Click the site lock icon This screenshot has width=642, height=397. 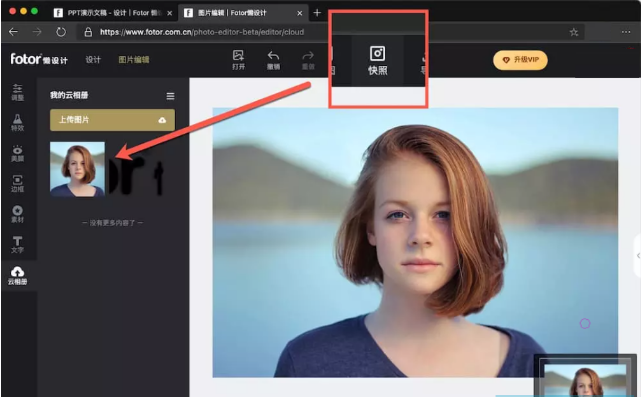tap(88, 32)
